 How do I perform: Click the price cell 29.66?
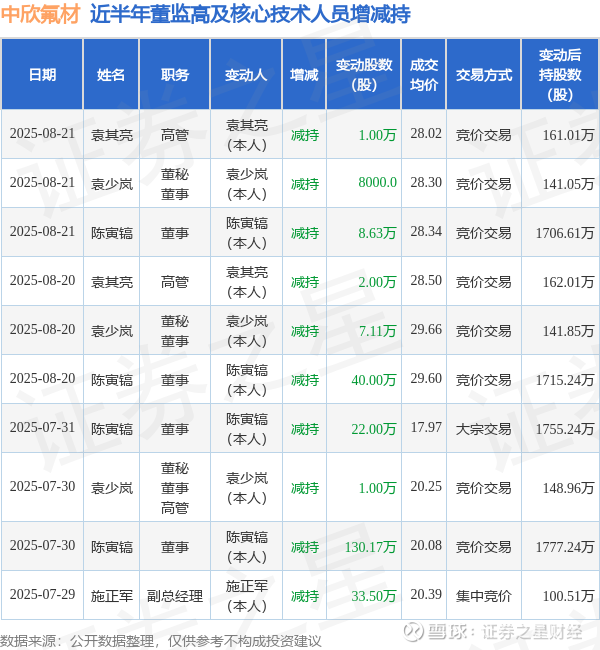[426, 329]
